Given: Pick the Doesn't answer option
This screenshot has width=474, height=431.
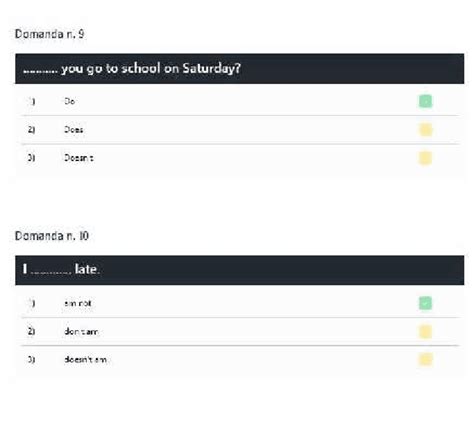Looking at the screenshot, I should pos(79,158).
